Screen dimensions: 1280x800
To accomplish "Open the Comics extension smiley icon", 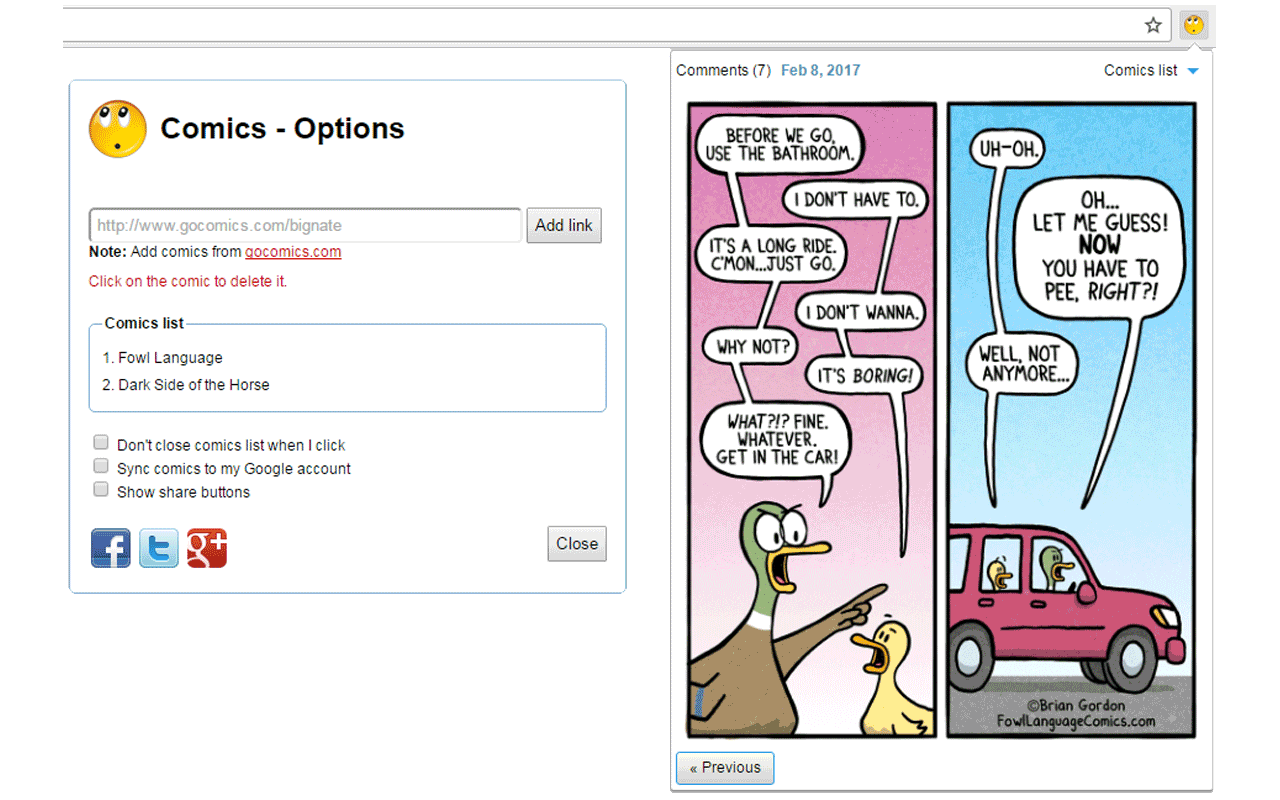I will tap(1194, 25).
